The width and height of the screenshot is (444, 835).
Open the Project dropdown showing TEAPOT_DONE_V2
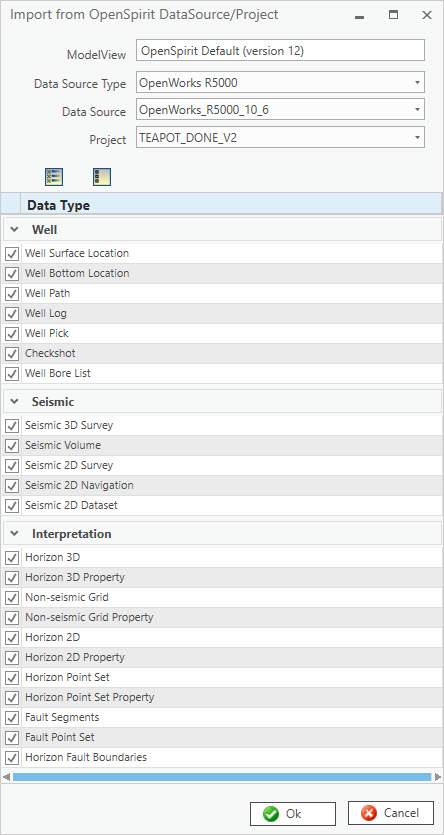(281, 137)
